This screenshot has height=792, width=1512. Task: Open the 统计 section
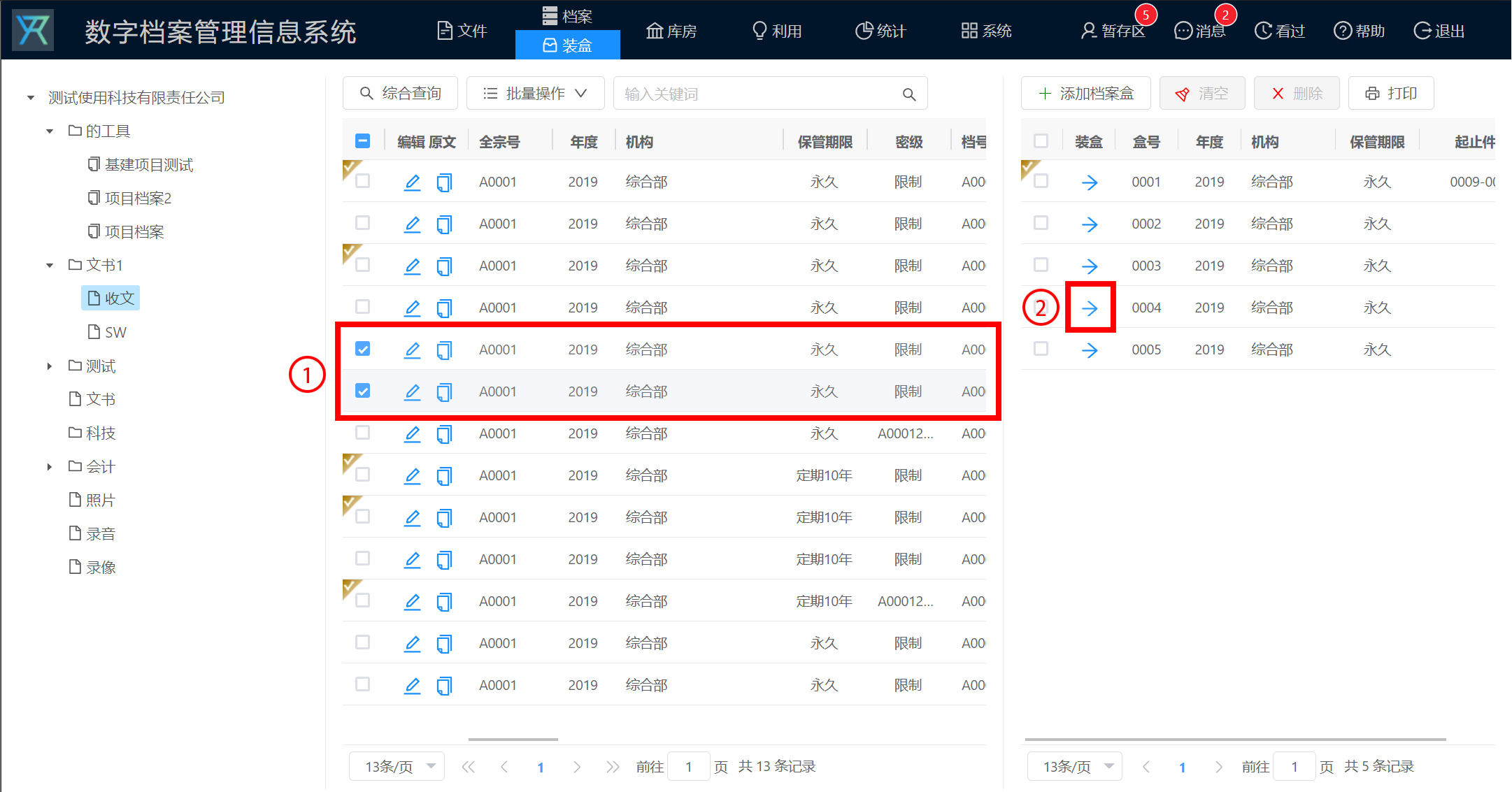click(880, 31)
